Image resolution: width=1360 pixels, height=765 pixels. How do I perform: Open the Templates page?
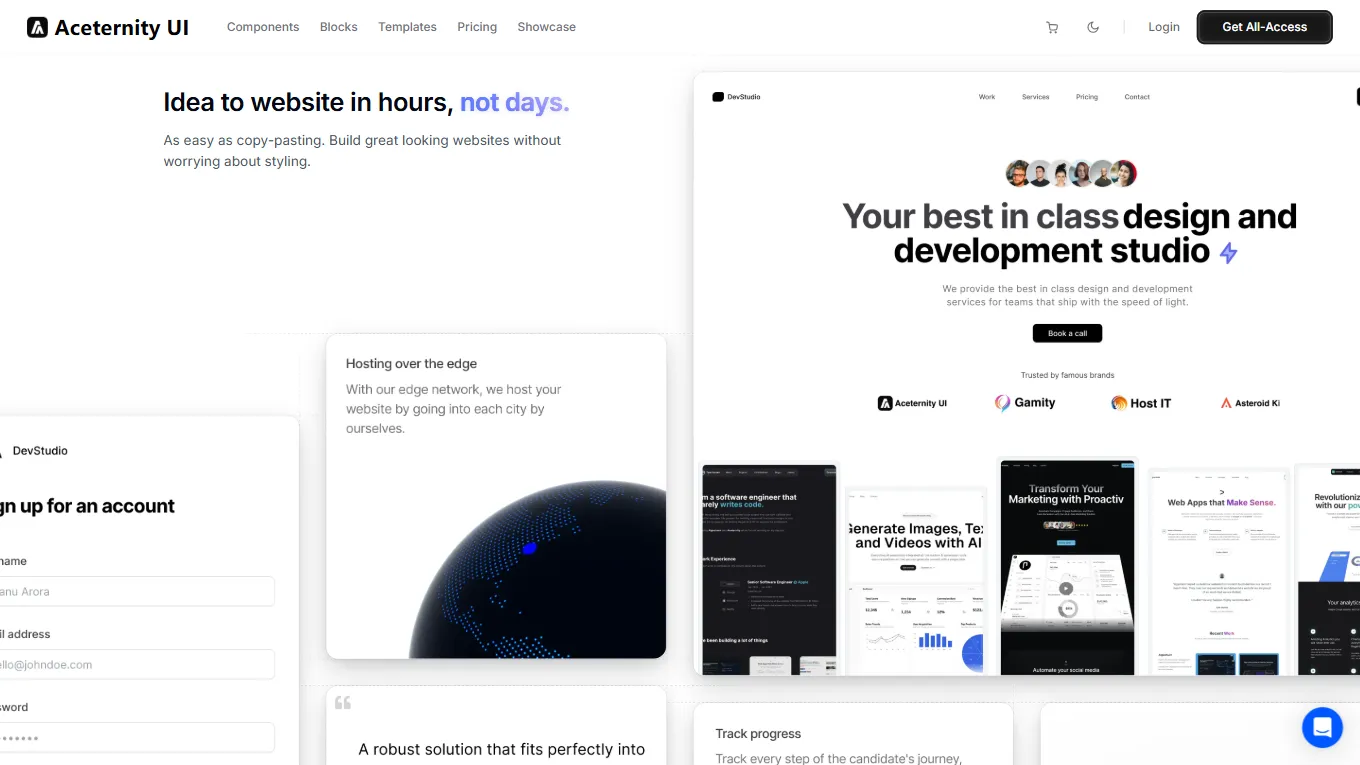click(407, 27)
